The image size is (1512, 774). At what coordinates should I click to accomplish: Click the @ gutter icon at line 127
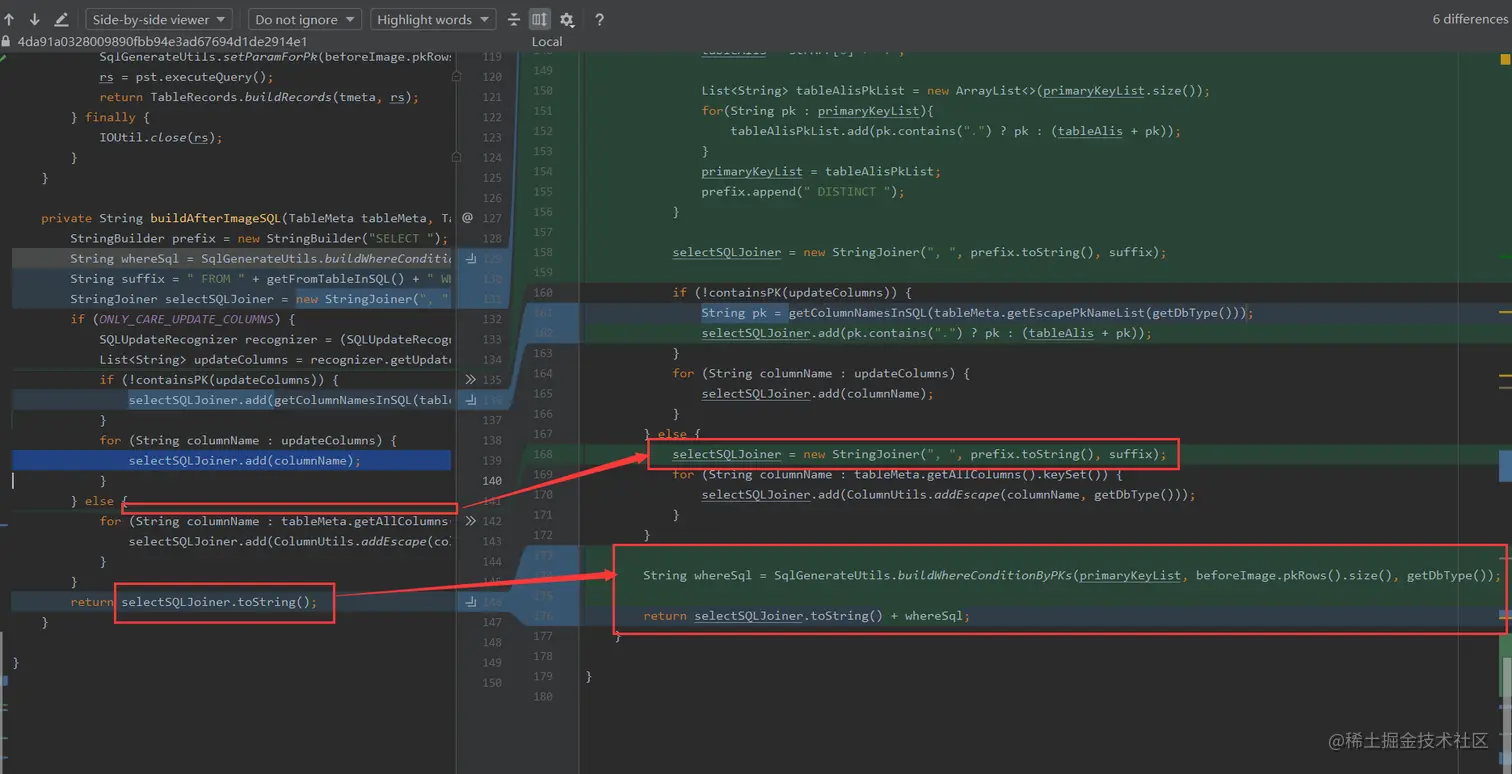click(x=467, y=218)
